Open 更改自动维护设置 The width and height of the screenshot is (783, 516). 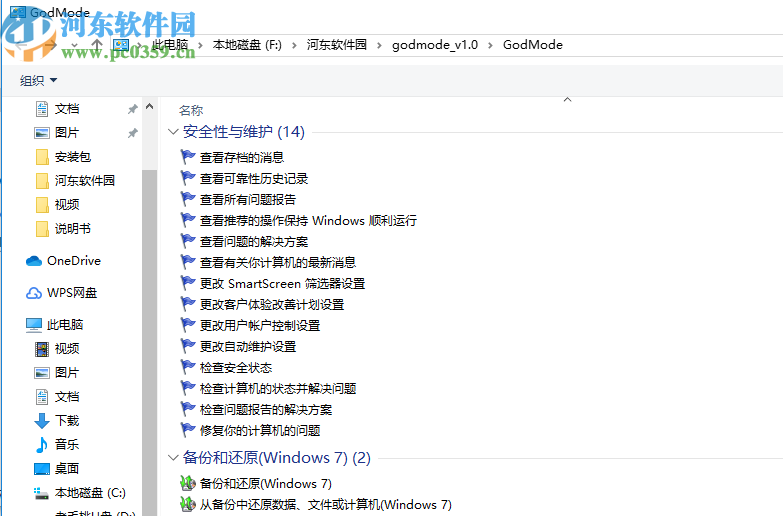pos(248,346)
